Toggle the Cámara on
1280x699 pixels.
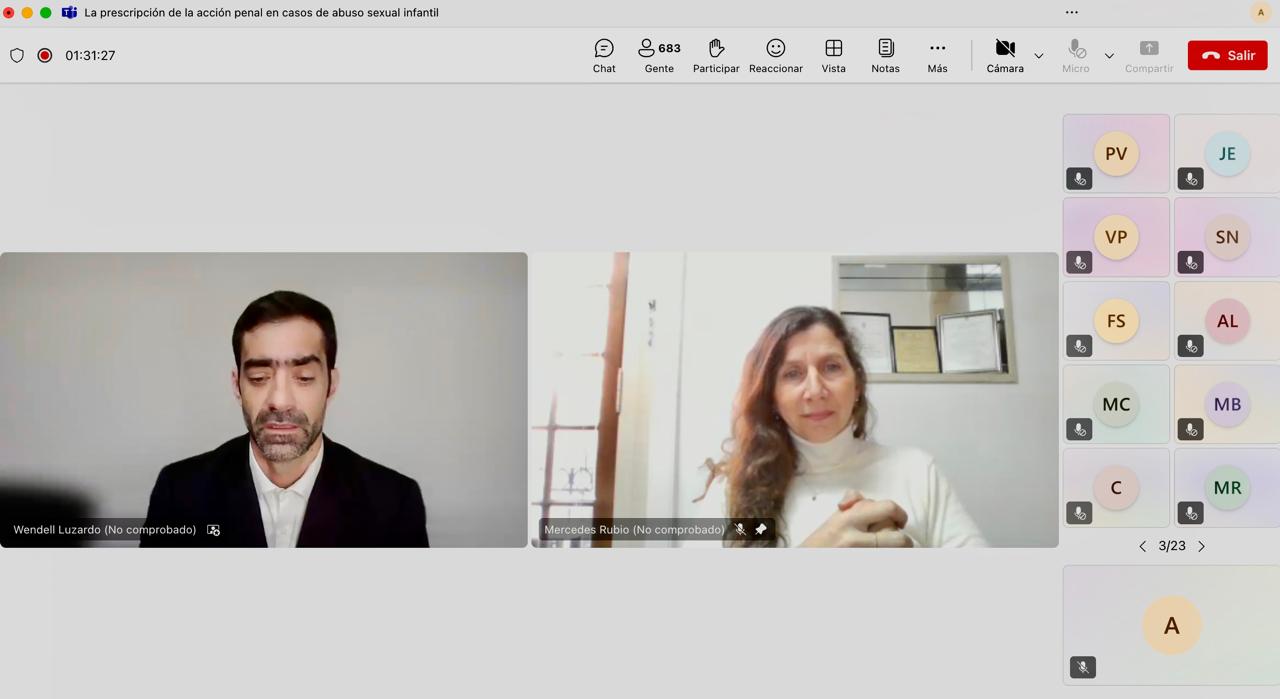click(1005, 56)
